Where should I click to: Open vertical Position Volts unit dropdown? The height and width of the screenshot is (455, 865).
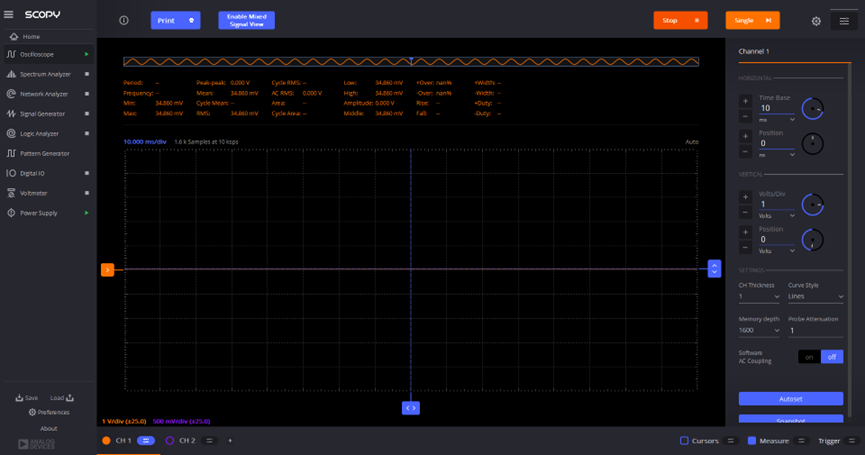777,251
